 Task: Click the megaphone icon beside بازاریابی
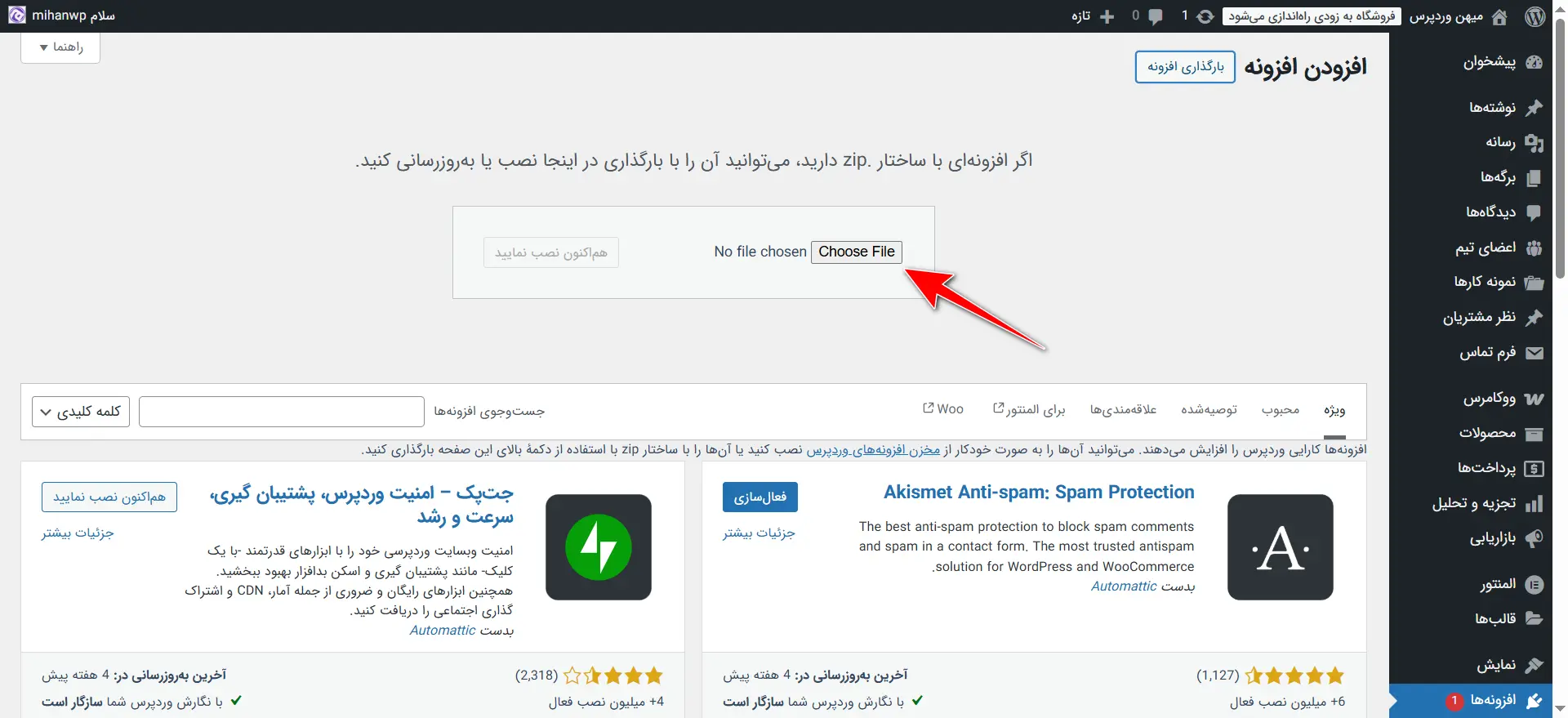[1535, 538]
